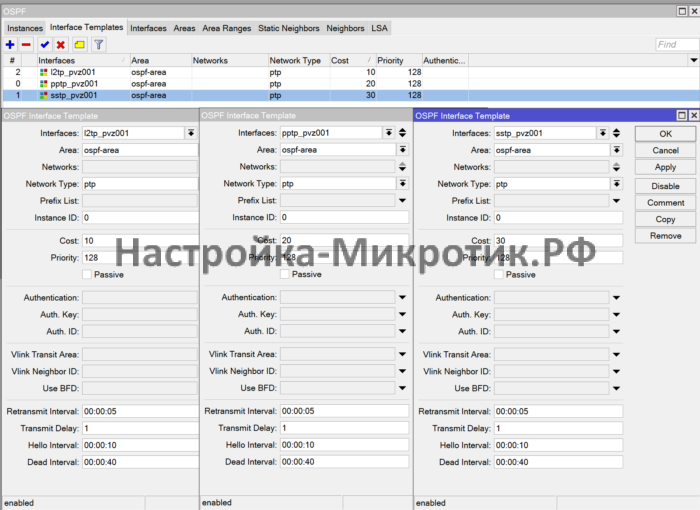Expand Authentication field in pptp_pvz001 template

pos(402,297)
